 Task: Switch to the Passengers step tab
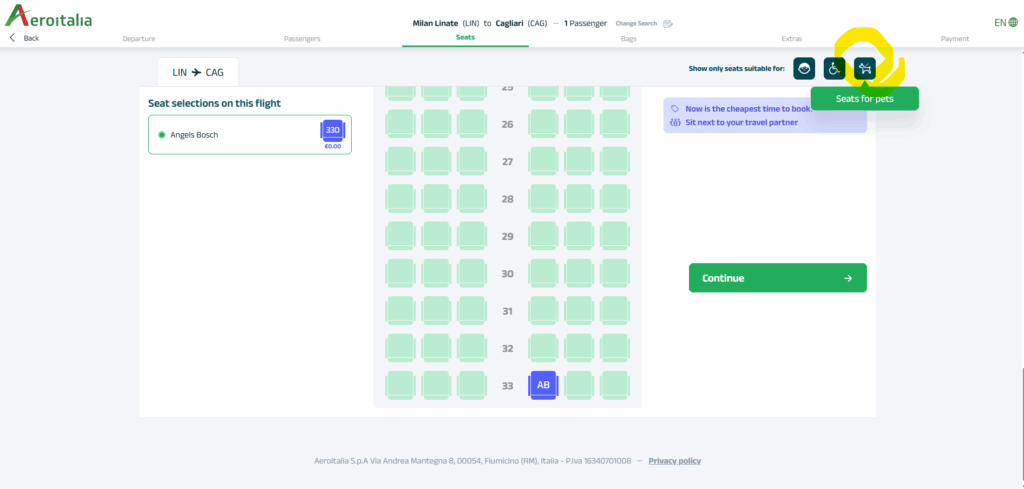click(x=302, y=38)
